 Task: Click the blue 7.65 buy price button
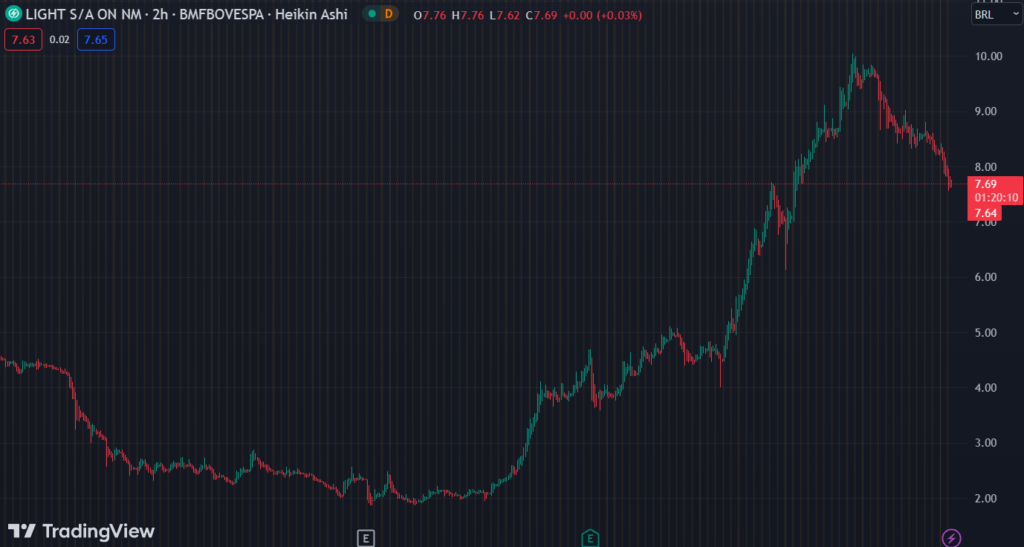click(96, 40)
